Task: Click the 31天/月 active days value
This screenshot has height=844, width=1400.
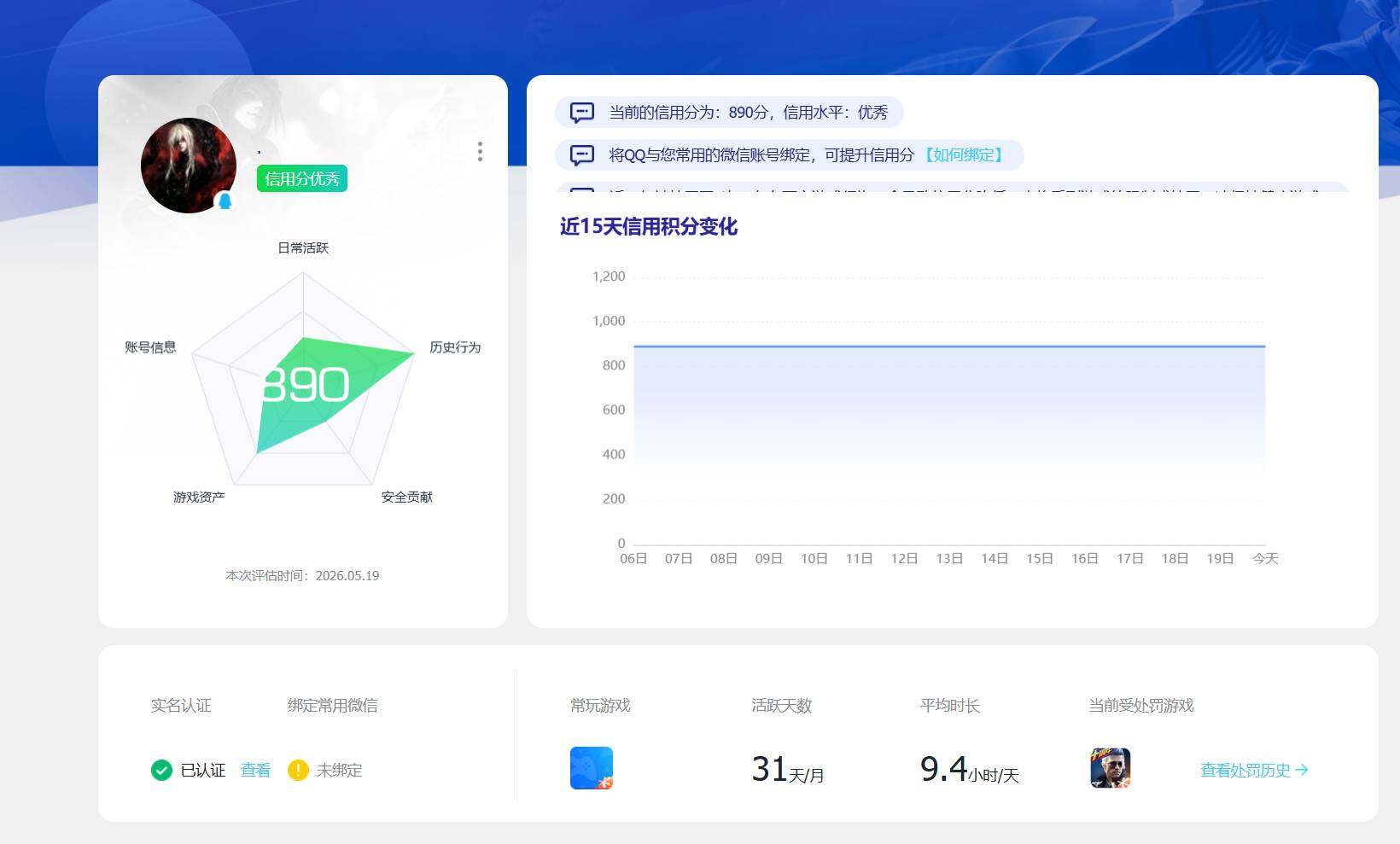Action: coord(788,770)
